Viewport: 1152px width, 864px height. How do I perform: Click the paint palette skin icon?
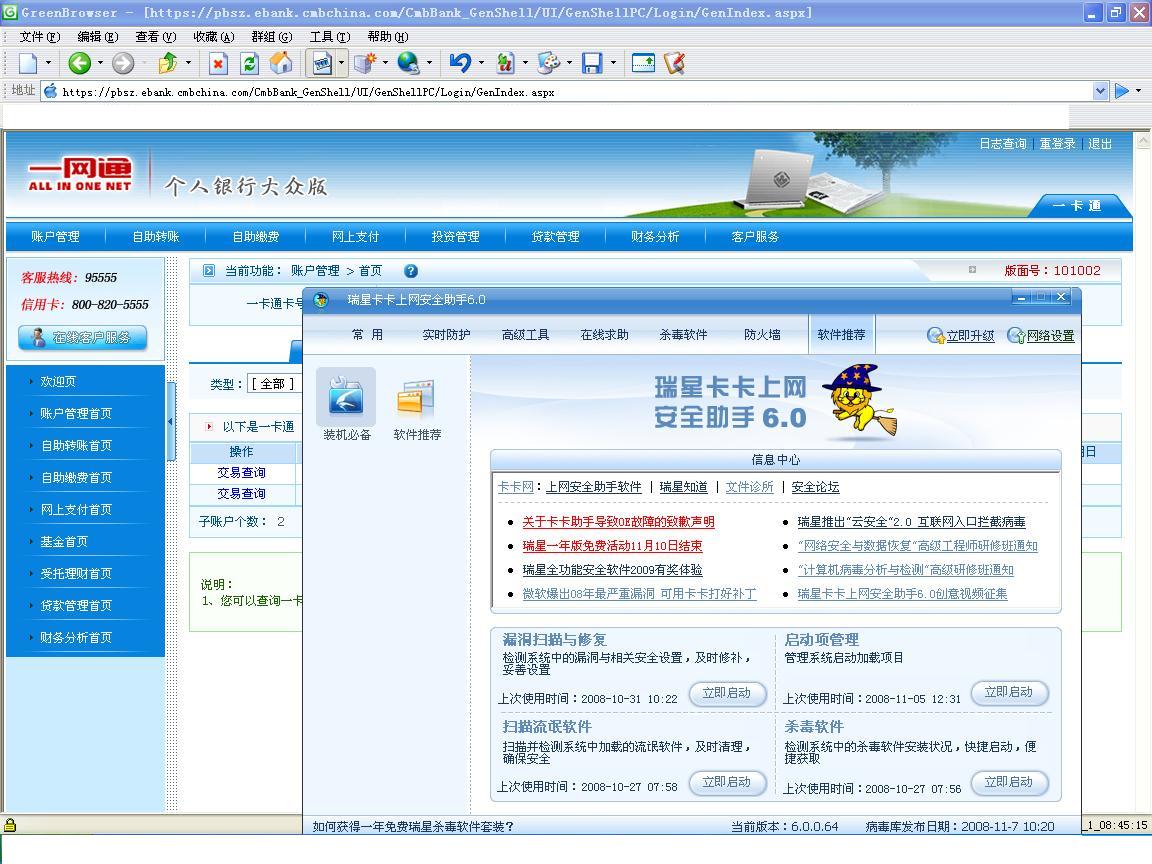pos(548,63)
